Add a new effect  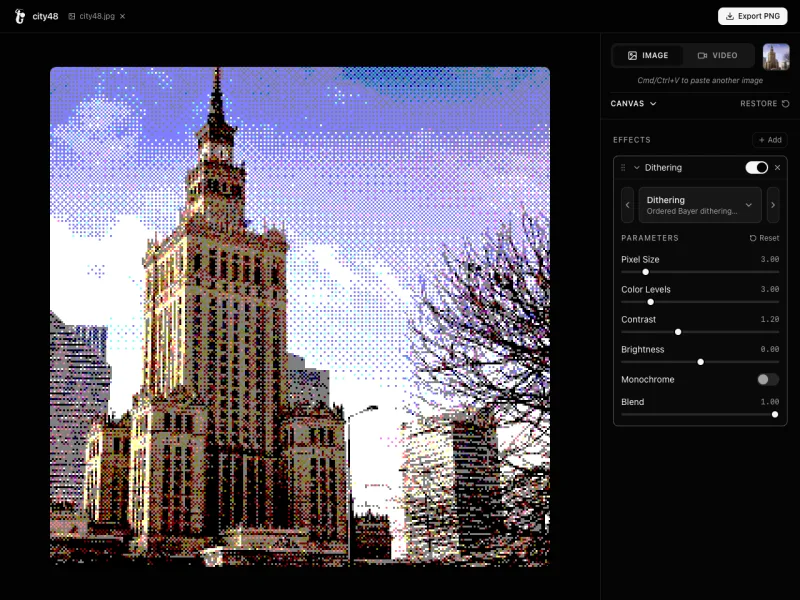pos(770,140)
